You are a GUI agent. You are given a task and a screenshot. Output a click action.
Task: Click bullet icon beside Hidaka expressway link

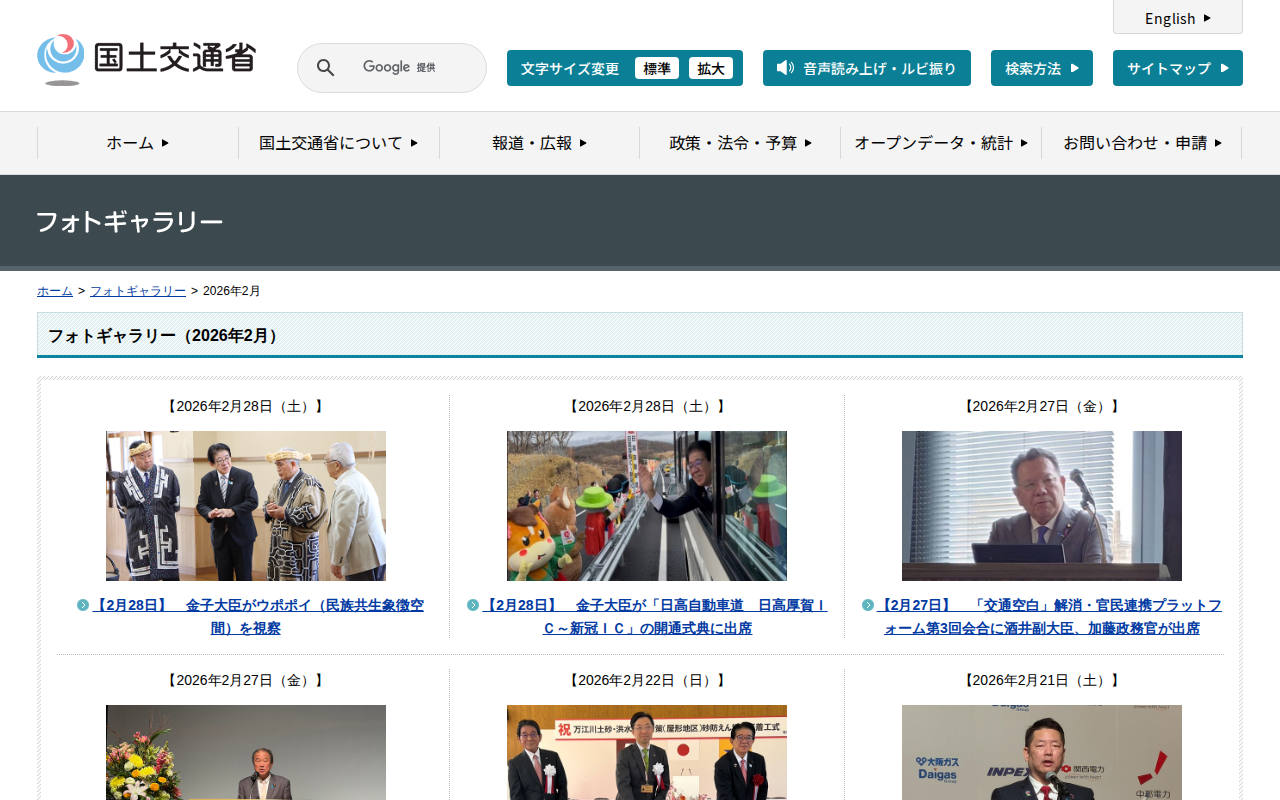[473, 605]
